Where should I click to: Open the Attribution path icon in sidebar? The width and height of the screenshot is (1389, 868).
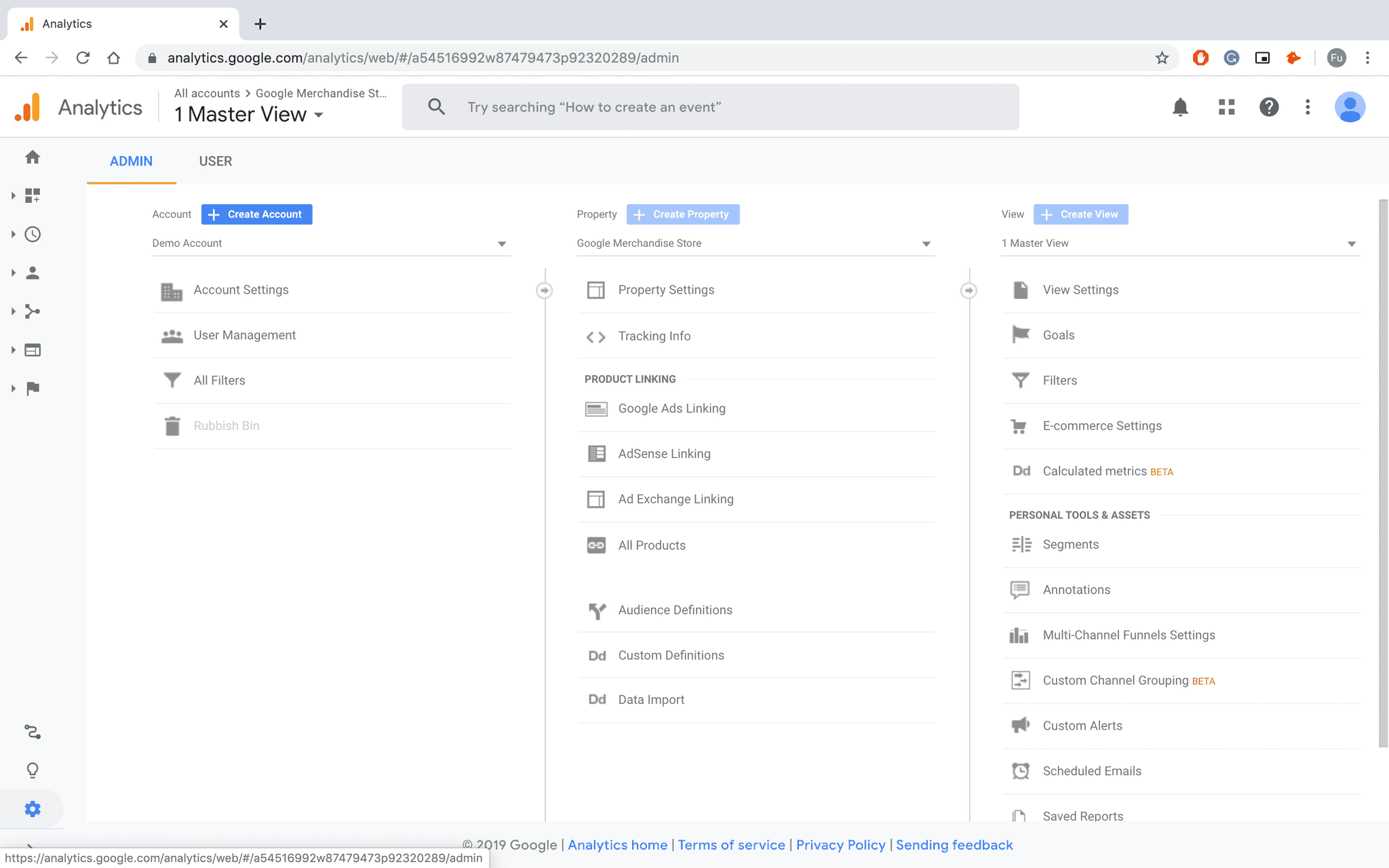33,732
